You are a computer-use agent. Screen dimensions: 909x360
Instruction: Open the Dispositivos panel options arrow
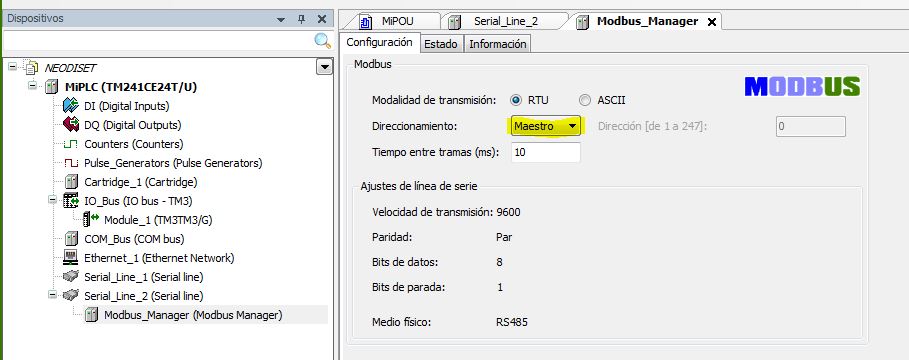click(x=281, y=20)
